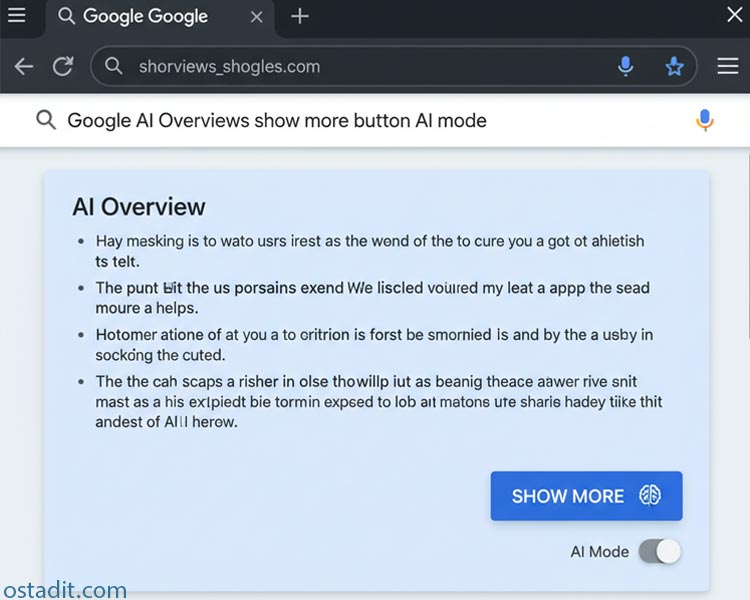
Task: Click the search icon in the Google search box
Action: (x=45, y=120)
